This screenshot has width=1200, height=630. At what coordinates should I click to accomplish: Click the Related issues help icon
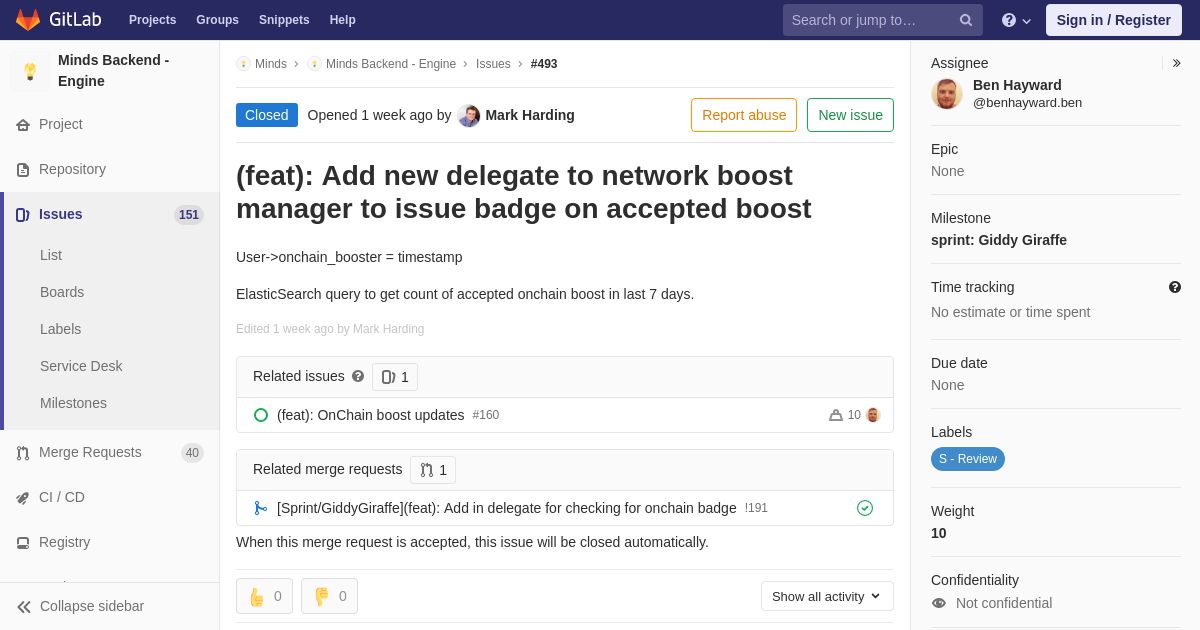[358, 376]
